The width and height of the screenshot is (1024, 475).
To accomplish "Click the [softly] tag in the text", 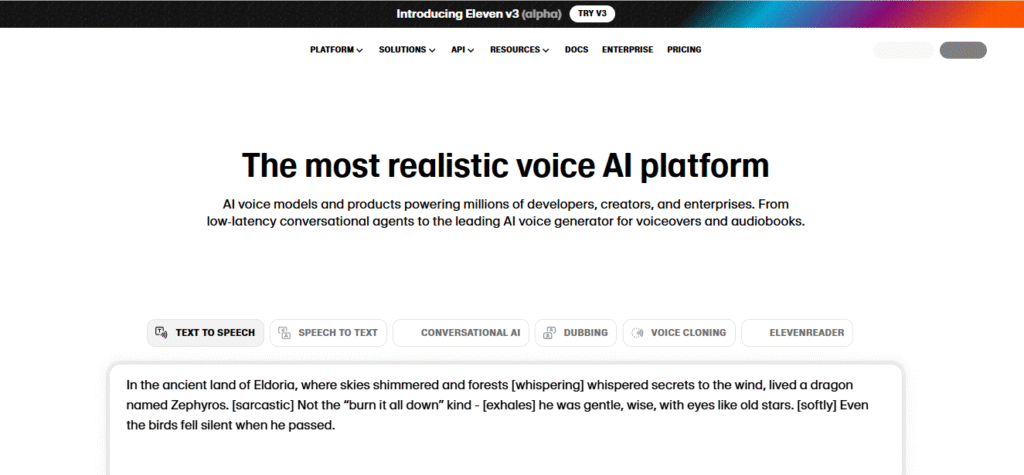I will tap(816, 405).
